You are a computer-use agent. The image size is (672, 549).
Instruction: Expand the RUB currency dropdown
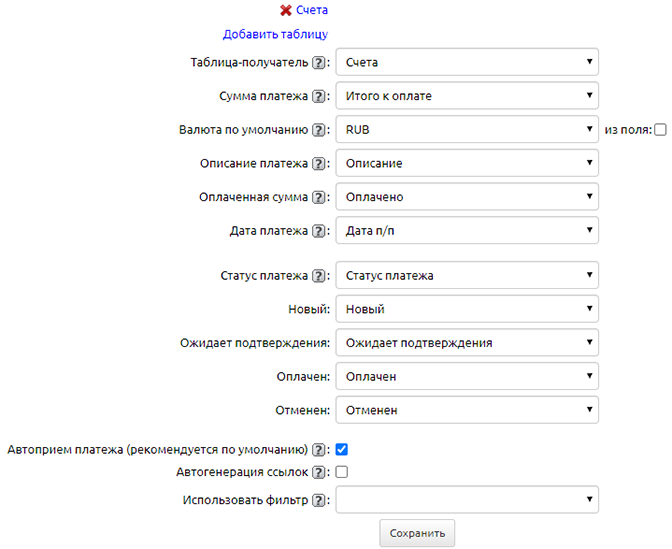pos(467,130)
